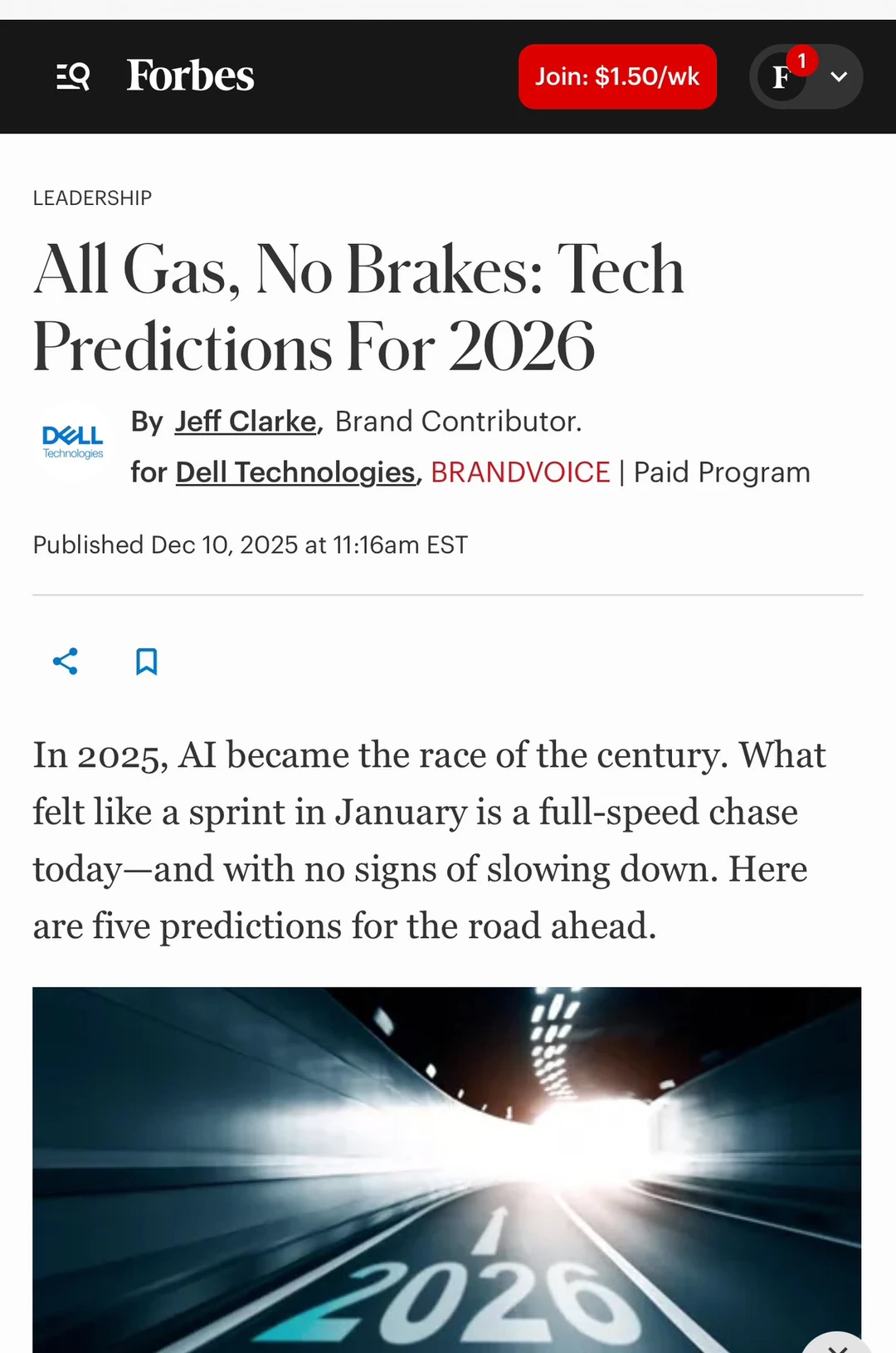This screenshot has width=896, height=1353.
Task: Follow the Dell Technologies link
Action: [x=295, y=472]
